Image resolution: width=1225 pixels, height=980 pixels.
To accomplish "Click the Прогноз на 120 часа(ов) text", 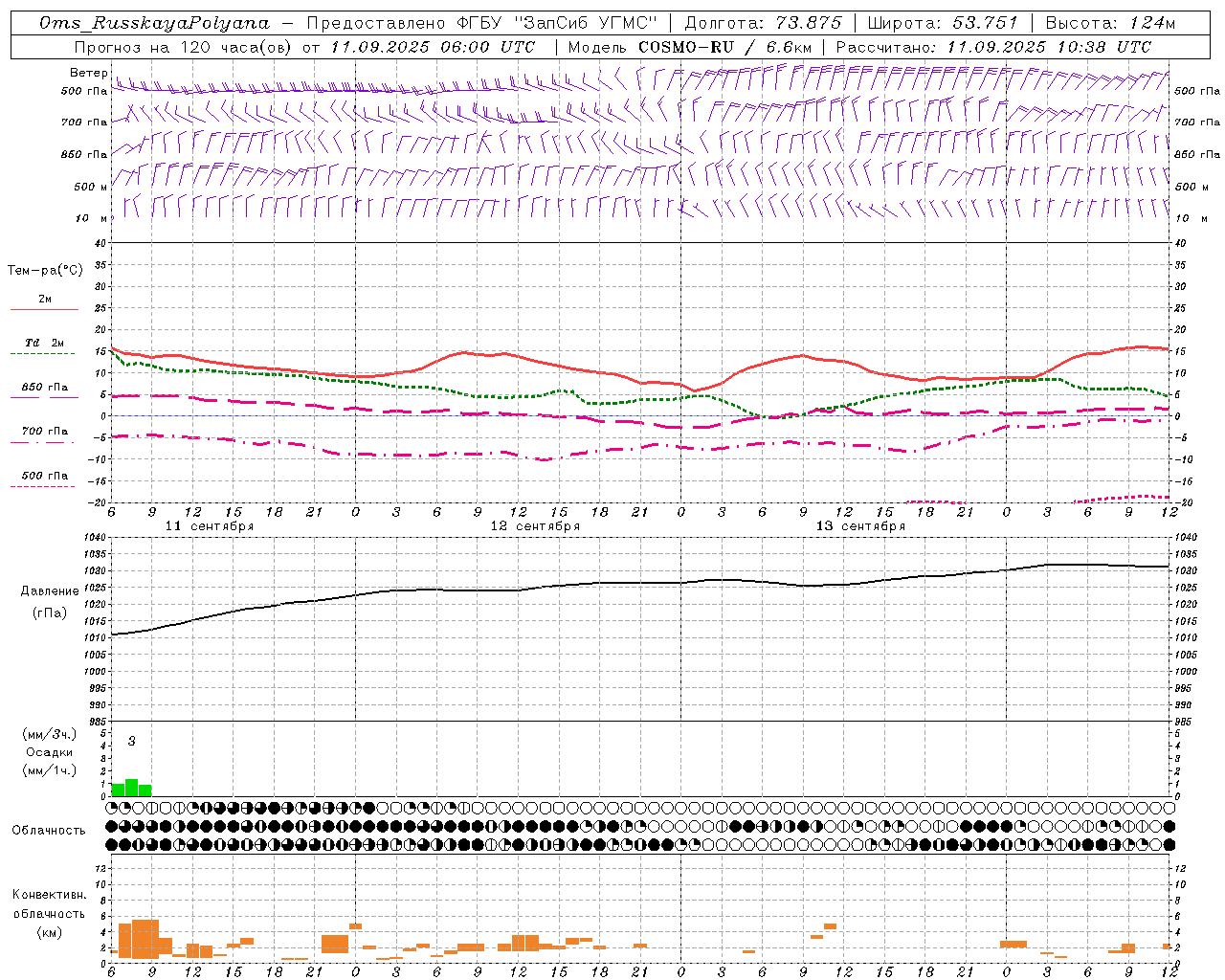I will click(x=184, y=47).
